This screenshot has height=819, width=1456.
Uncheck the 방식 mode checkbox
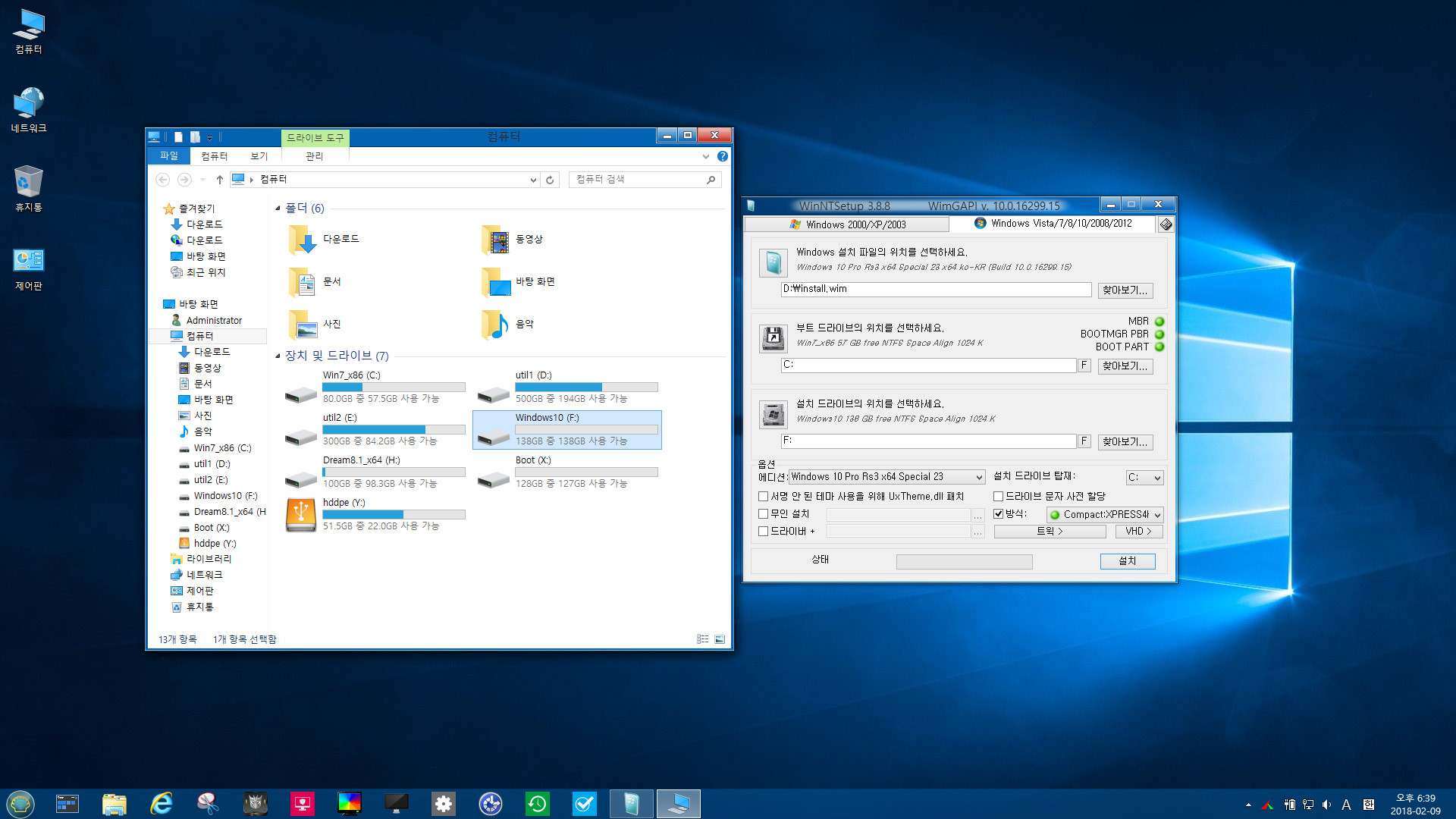(999, 514)
